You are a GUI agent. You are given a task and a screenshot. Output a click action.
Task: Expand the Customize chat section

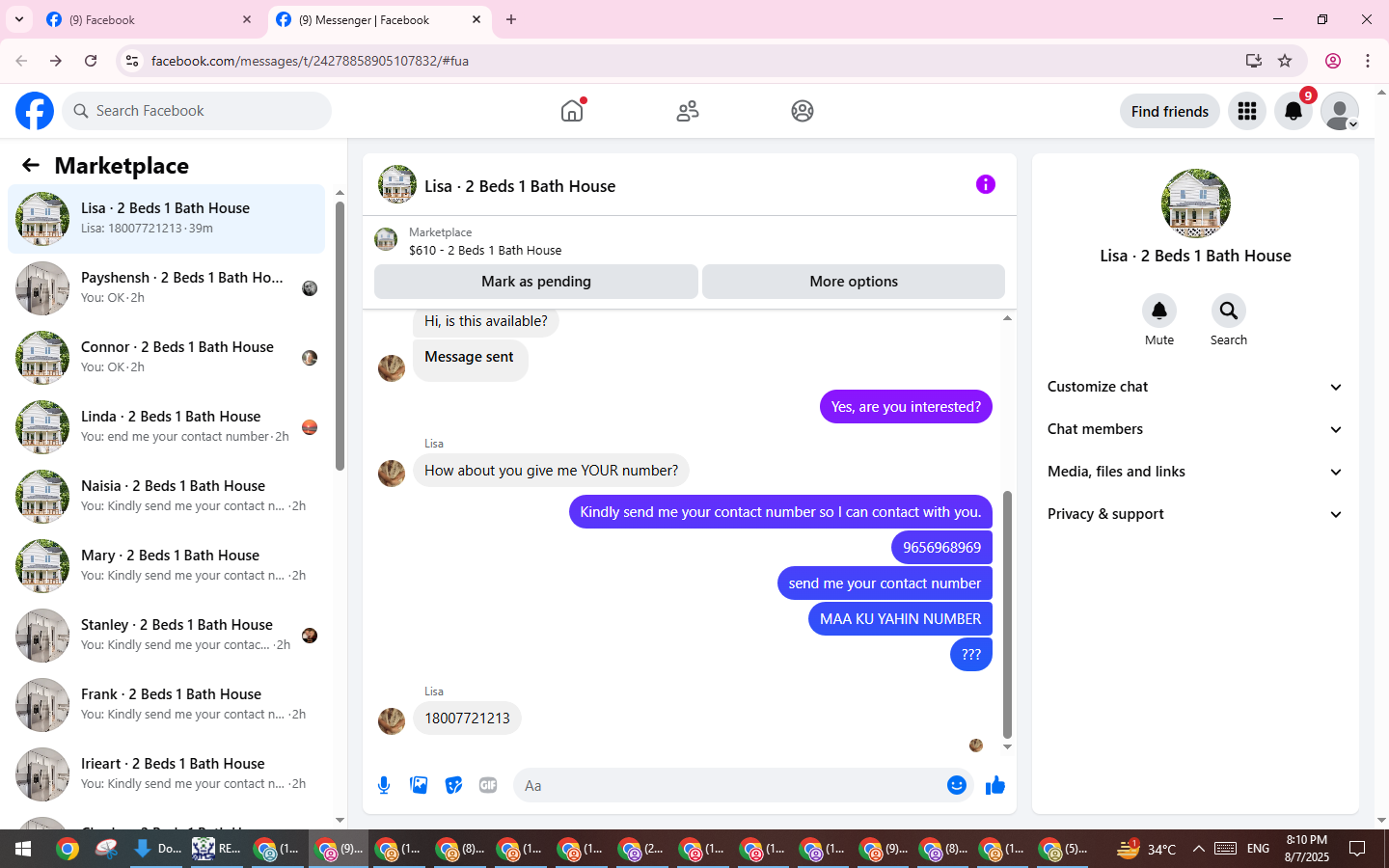pyautogui.click(x=1196, y=387)
